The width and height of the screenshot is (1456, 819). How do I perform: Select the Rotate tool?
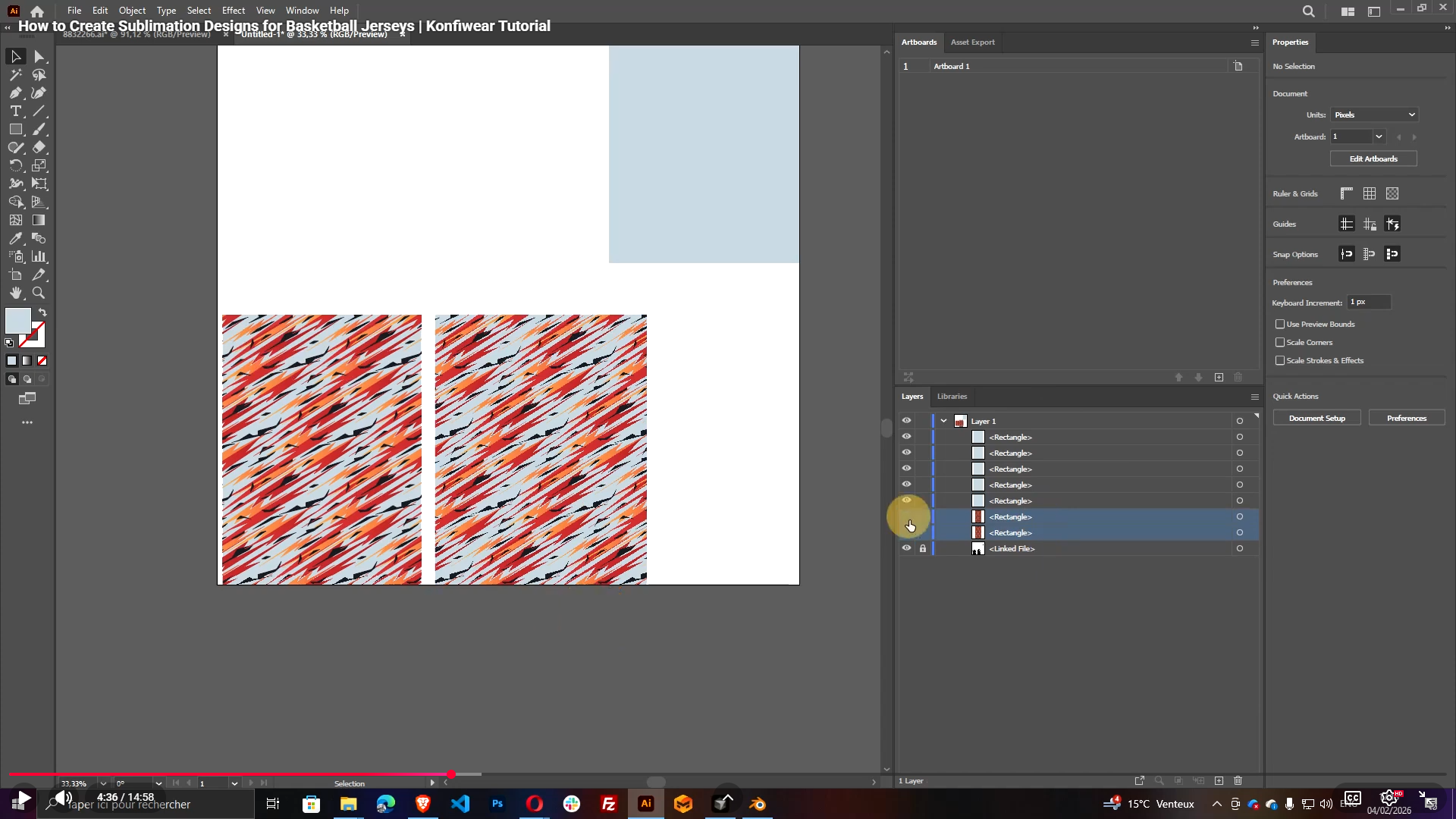[x=16, y=165]
